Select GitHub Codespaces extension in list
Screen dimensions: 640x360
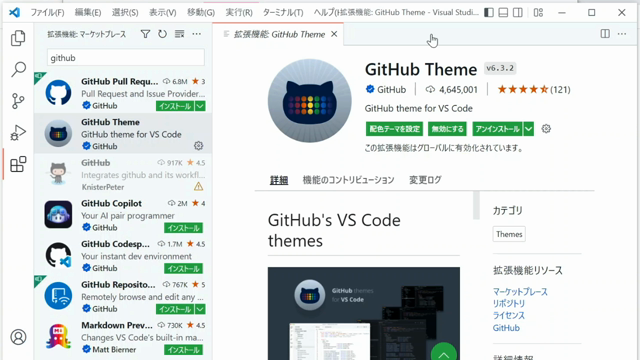123,256
